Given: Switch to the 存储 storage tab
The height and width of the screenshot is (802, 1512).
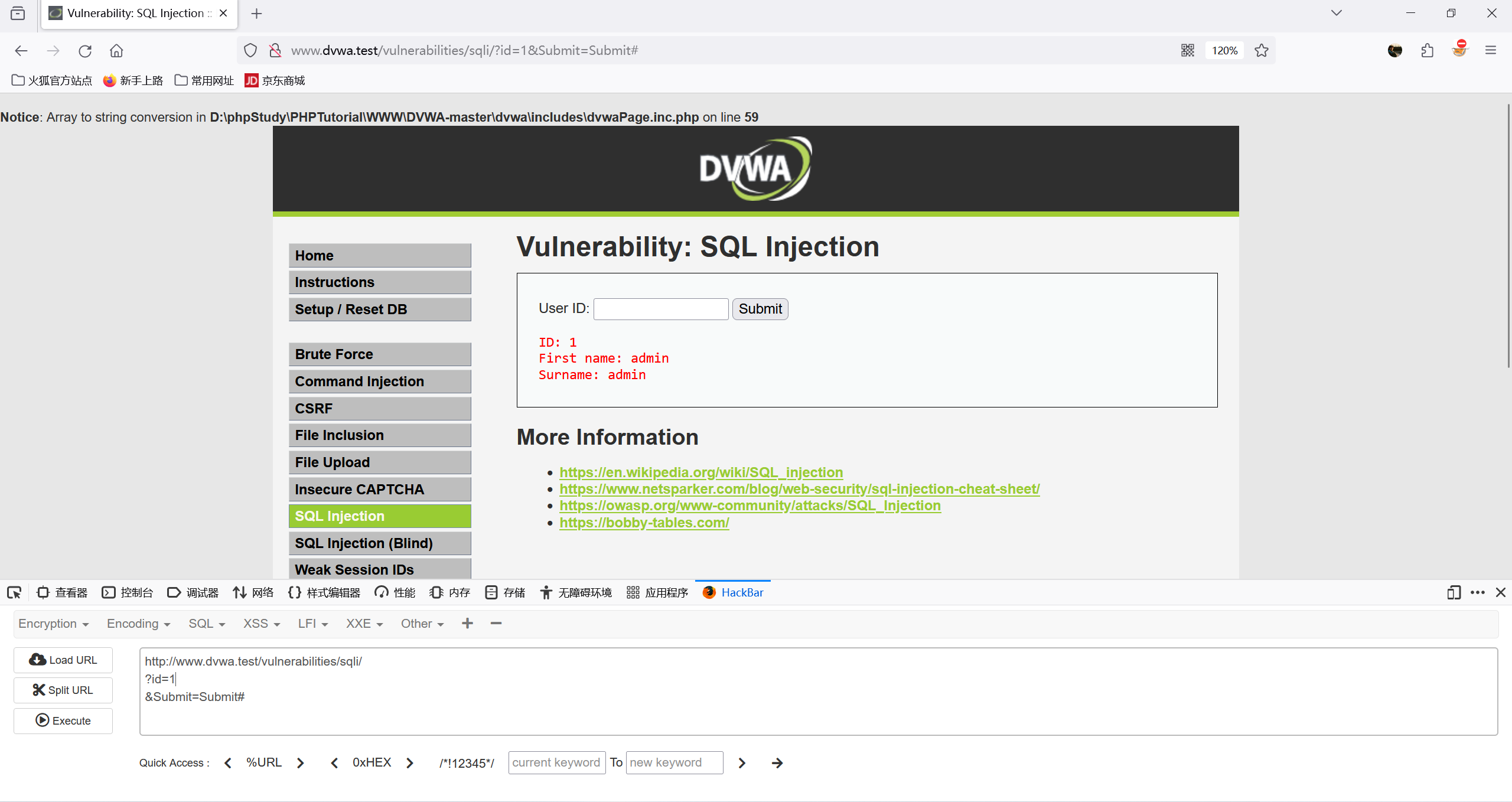Looking at the screenshot, I should [505, 592].
